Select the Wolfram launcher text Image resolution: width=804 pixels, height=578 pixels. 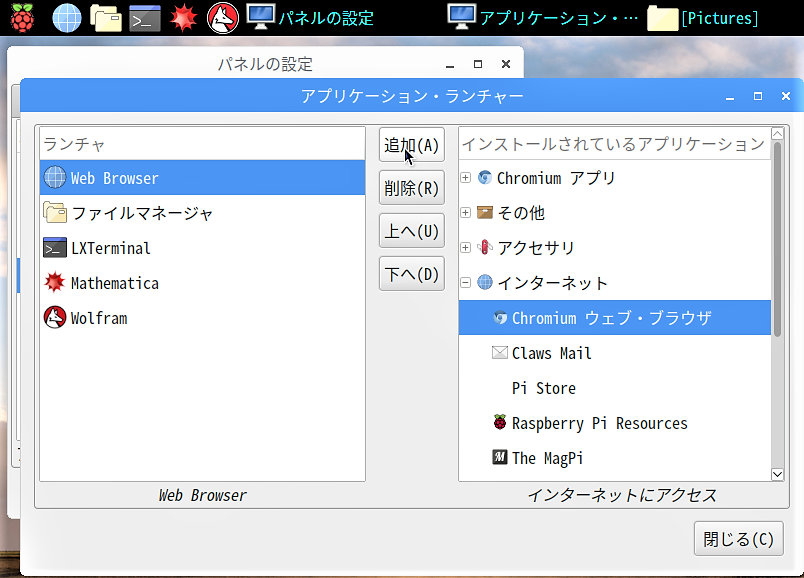tap(99, 318)
